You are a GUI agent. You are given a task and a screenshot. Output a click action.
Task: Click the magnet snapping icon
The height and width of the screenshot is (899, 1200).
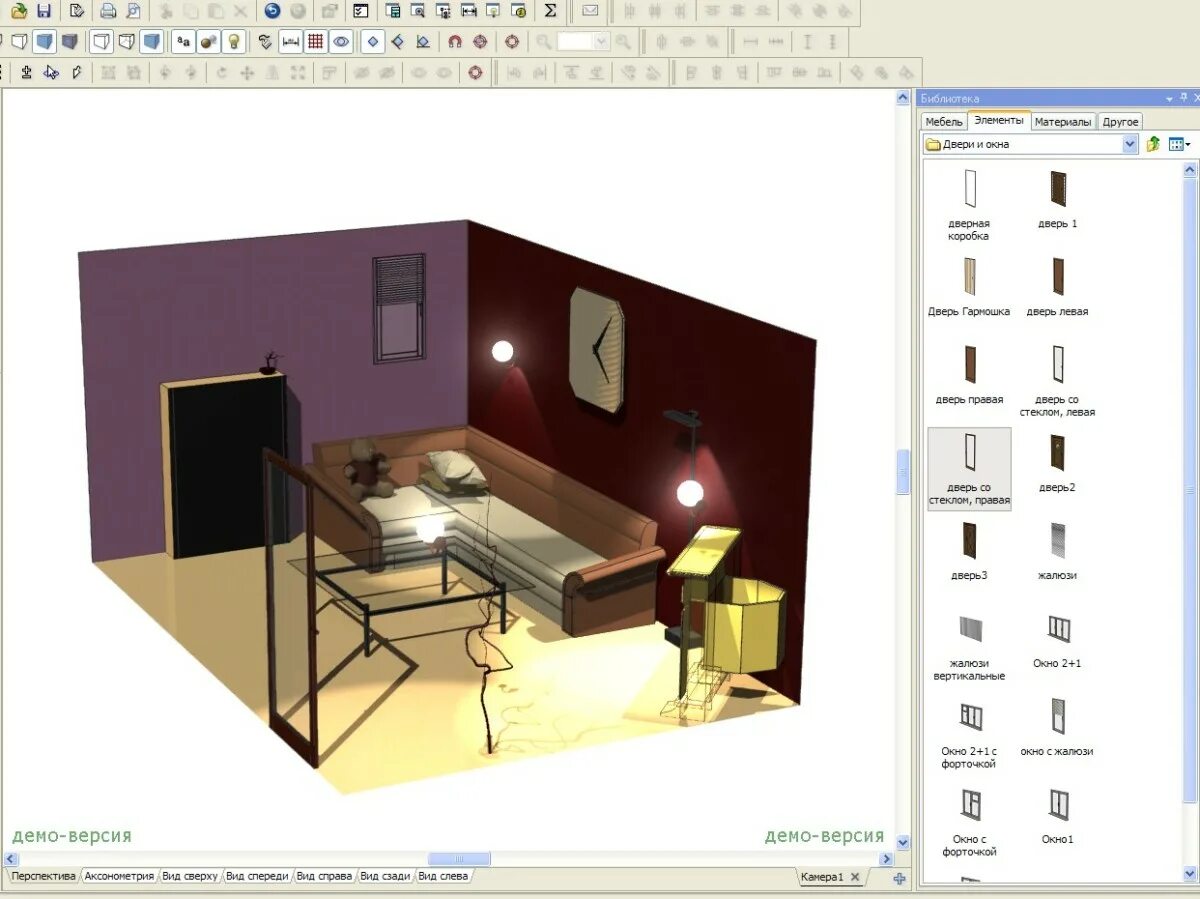455,41
